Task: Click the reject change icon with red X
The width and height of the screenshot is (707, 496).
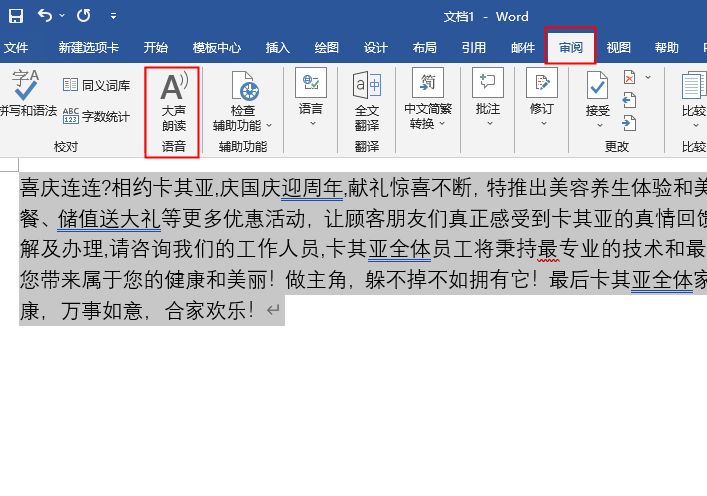Action: 629,77
